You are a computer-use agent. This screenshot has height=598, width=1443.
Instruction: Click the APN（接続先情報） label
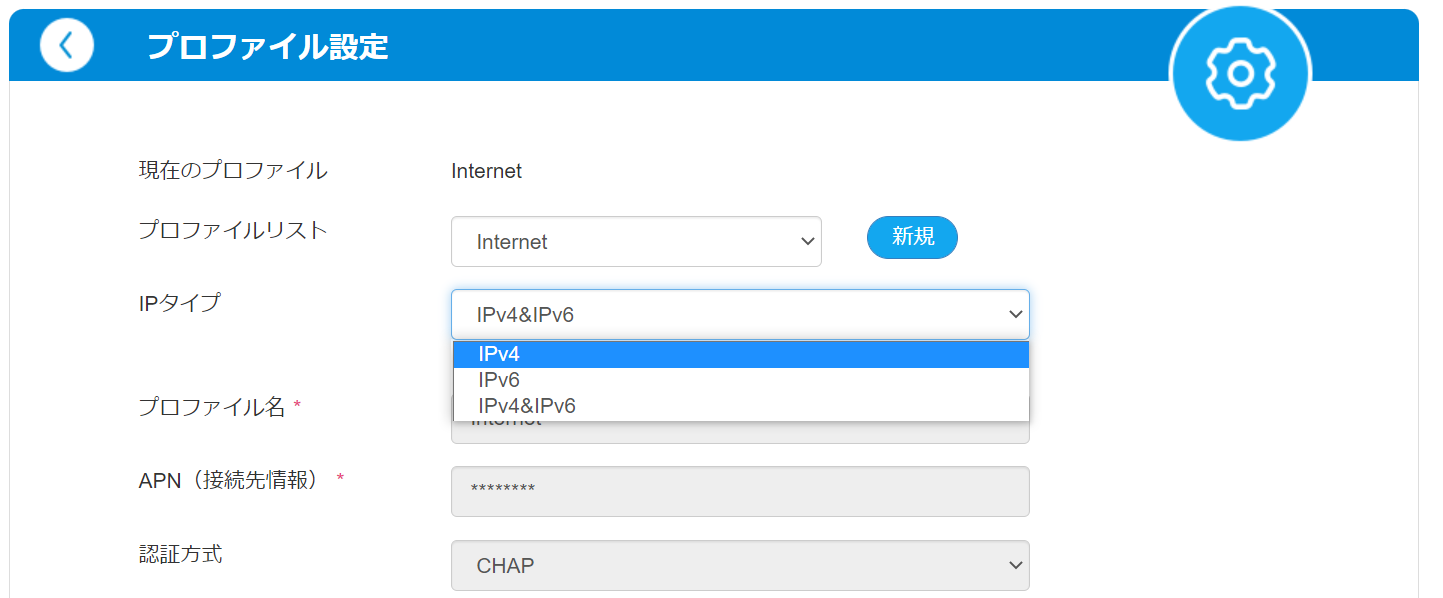tap(228, 480)
